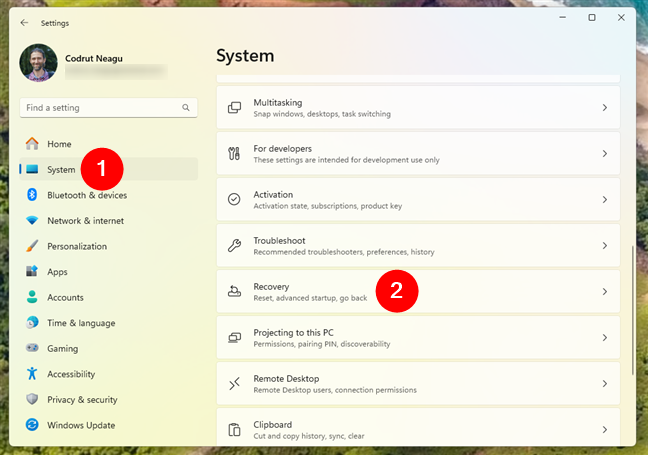Click Cut and copy history description
Screen dimensions: 648x455
coord(309,436)
